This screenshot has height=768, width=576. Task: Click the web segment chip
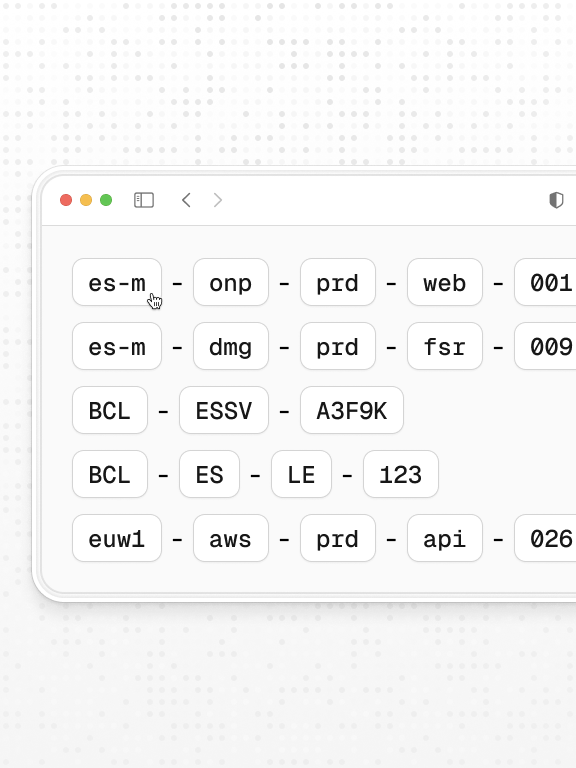click(445, 282)
